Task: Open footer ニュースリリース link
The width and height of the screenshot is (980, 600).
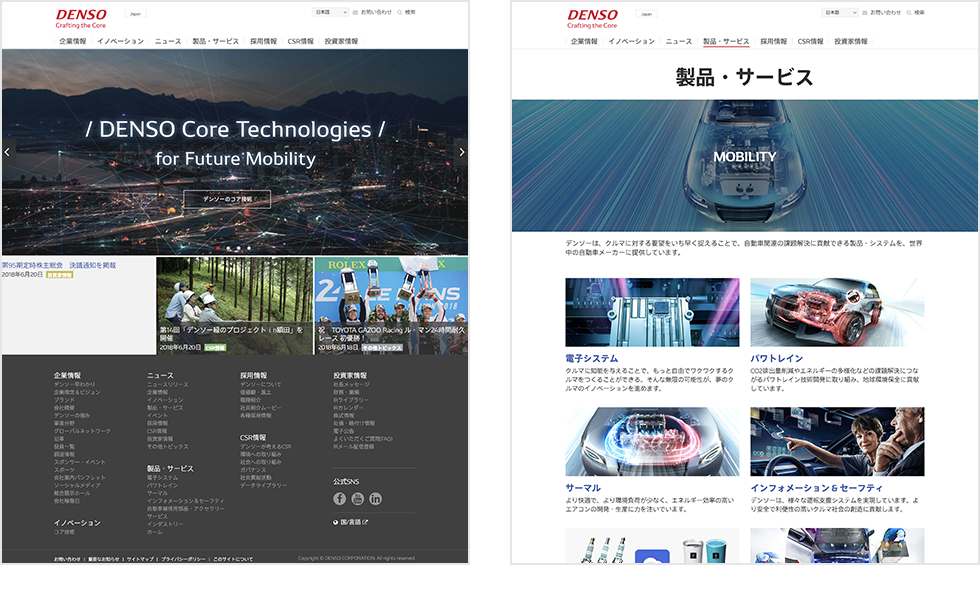Action: point(168,384)
